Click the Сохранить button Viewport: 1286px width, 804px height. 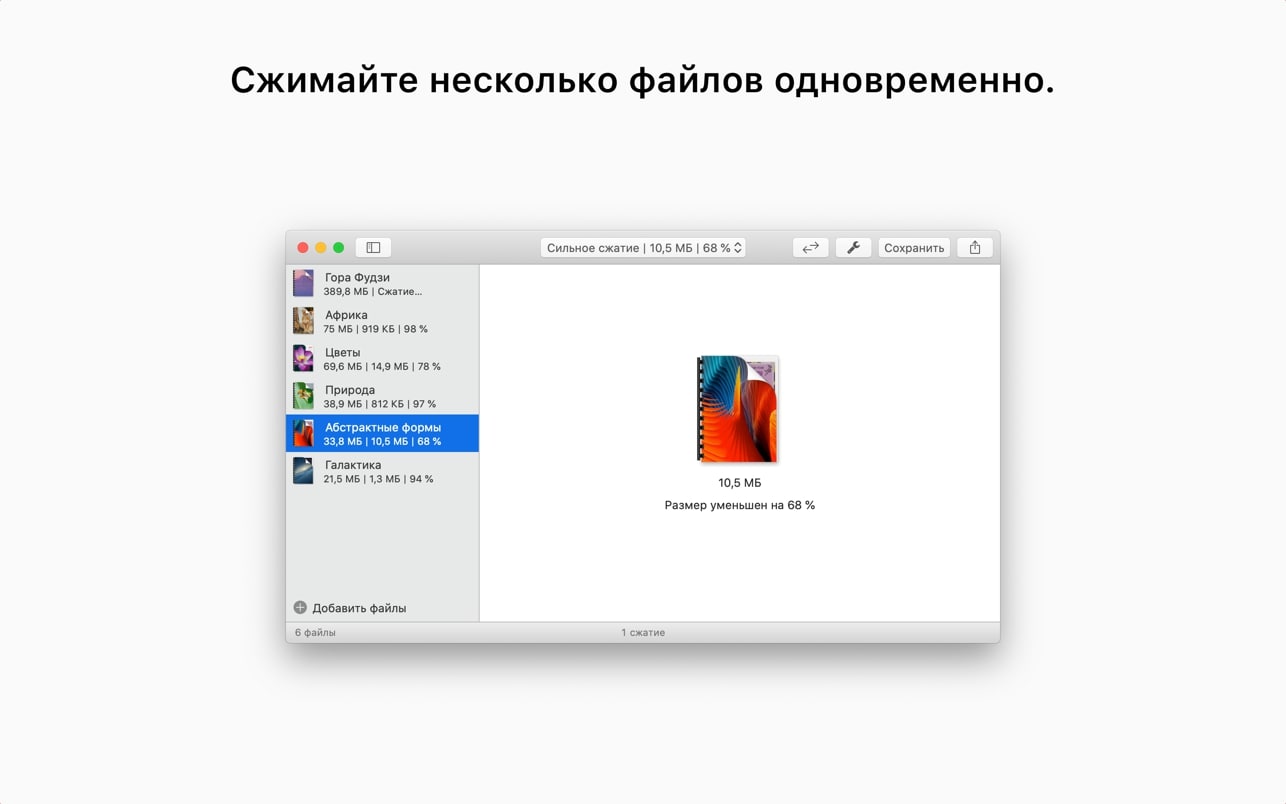click(x=914, y=248)
